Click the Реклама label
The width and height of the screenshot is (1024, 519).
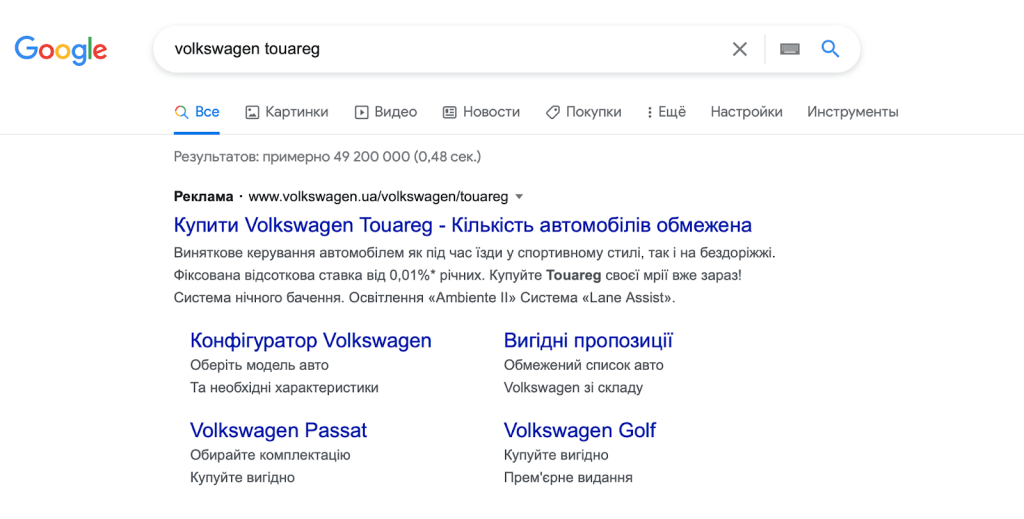[x=203, y=197]
